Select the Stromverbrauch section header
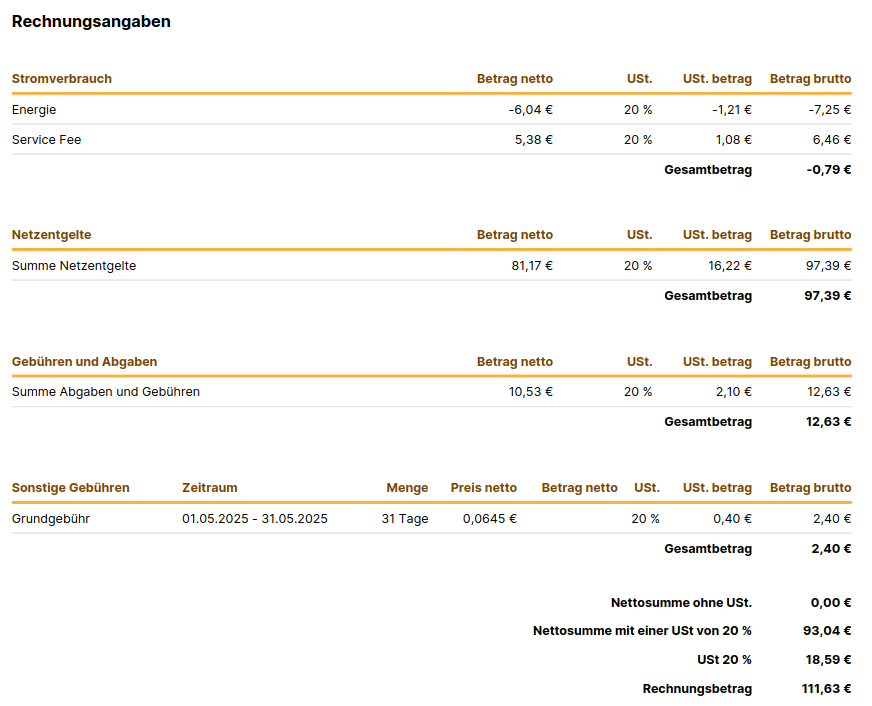 tap(62, 79)
